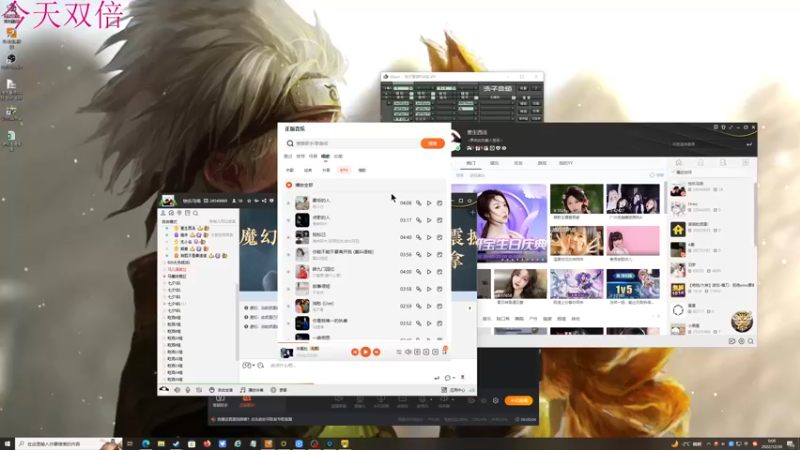This screenshot has width=800, height=450.
Task: Click next-page arrow beside category row
Action: (658, 317)
